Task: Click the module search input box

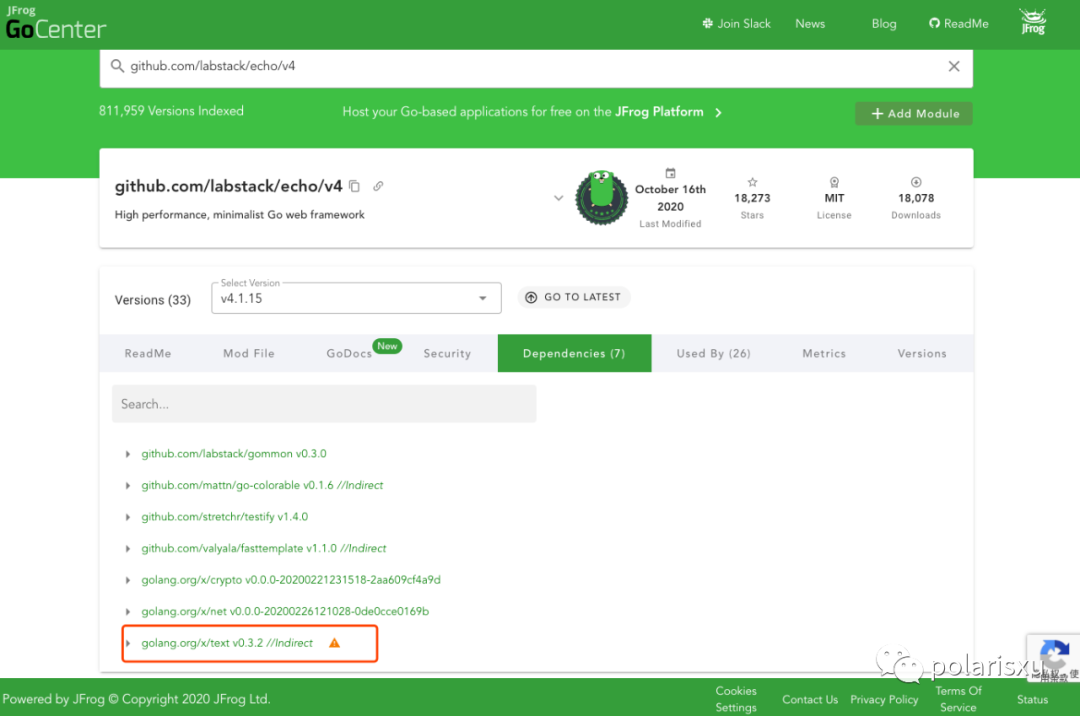Action: (536, 68)
